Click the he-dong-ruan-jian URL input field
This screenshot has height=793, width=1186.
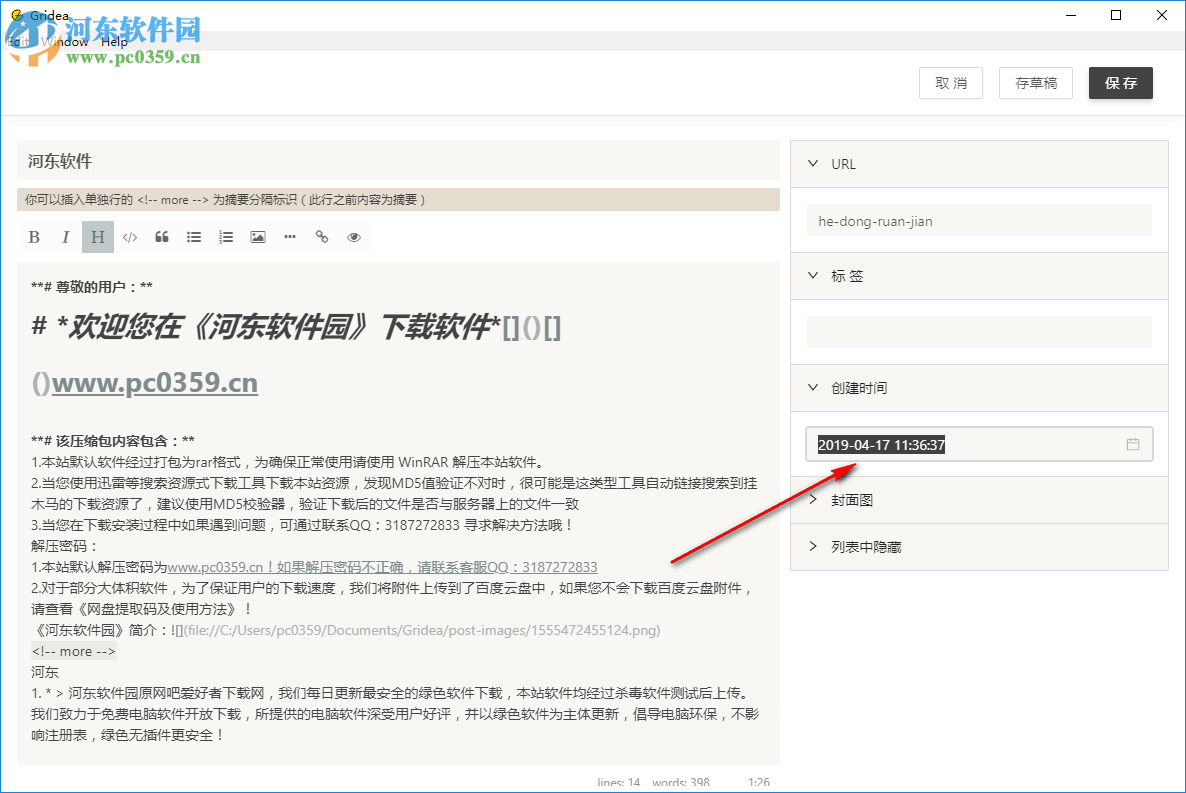979,221
